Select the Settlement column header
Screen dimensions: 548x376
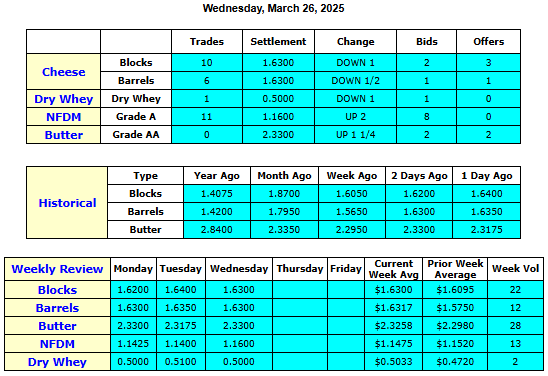[278, 42]
